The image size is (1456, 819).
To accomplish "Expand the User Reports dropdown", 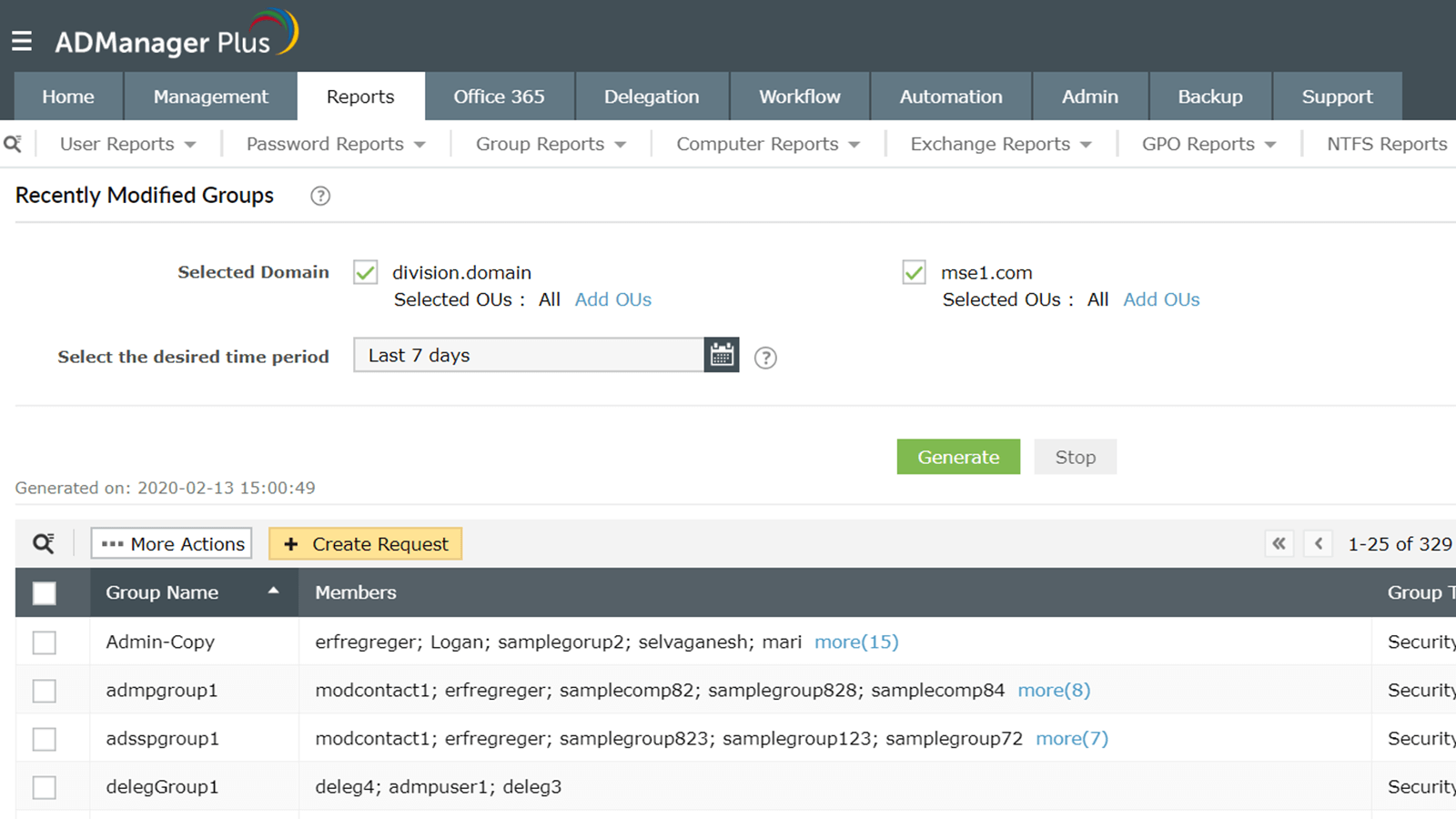I will coord(128,144).
